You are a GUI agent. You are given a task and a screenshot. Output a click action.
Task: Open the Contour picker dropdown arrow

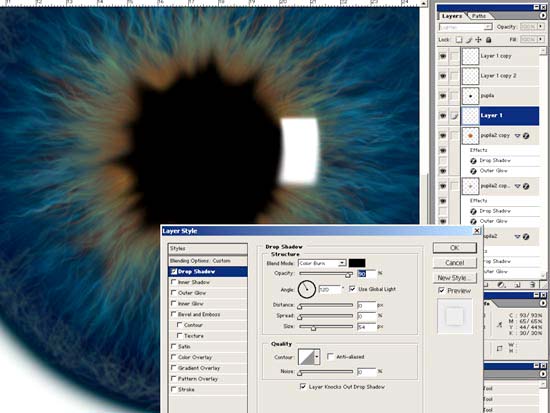(317, 357)
